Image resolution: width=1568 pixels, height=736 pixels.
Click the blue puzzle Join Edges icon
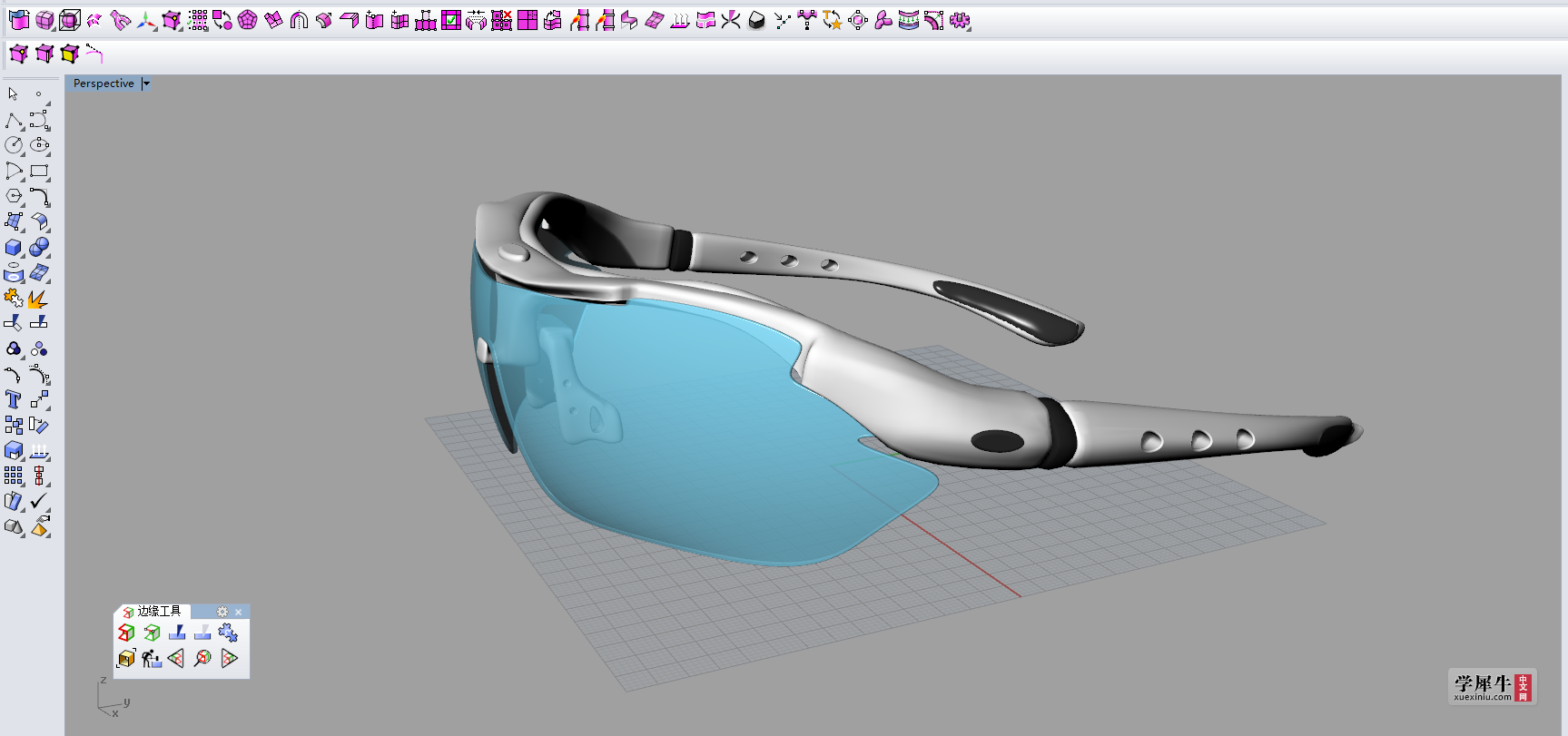(x=228, y=633)
